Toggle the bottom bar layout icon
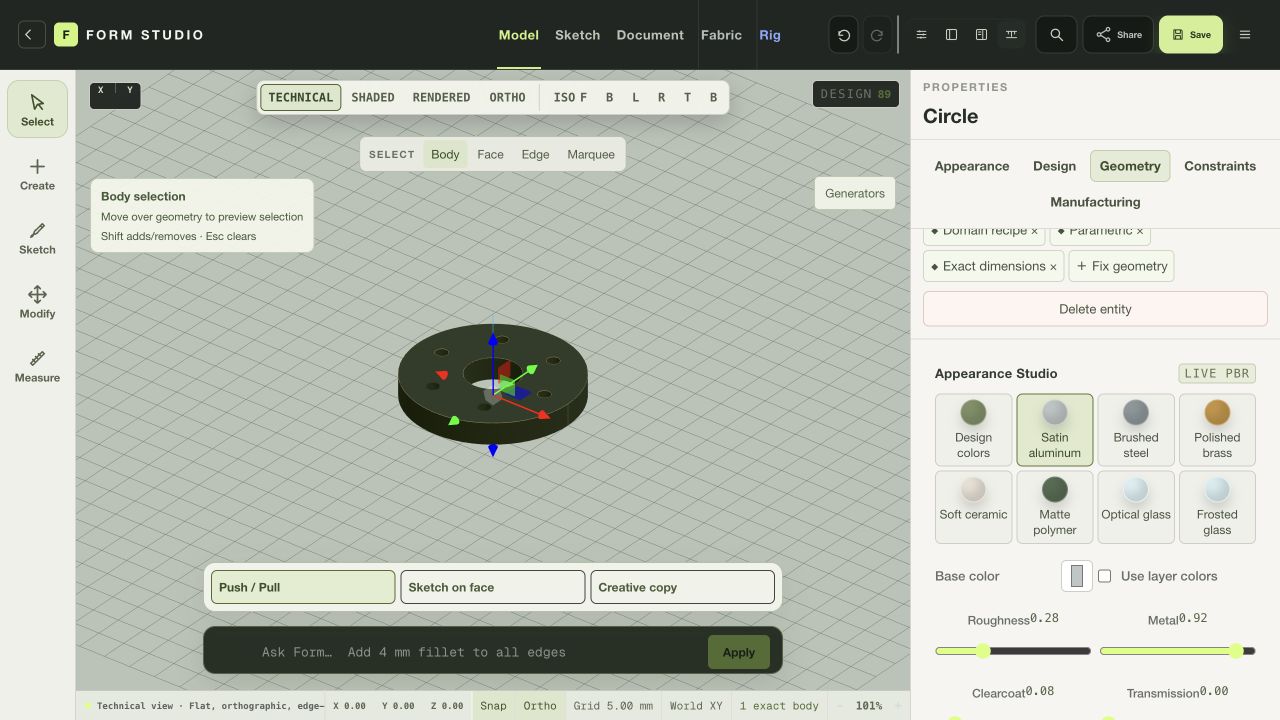1280x720 pixels. (1012, 35)
